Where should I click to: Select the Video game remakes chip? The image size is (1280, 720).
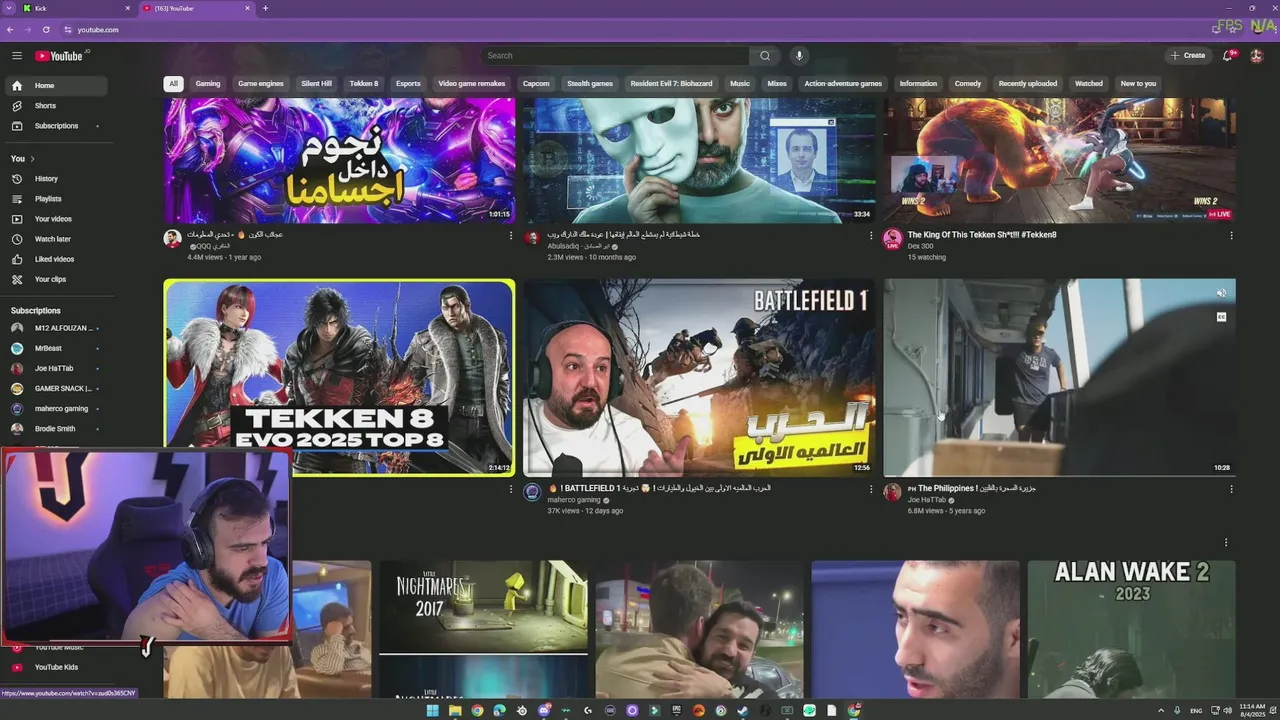(x=472, y=84)
